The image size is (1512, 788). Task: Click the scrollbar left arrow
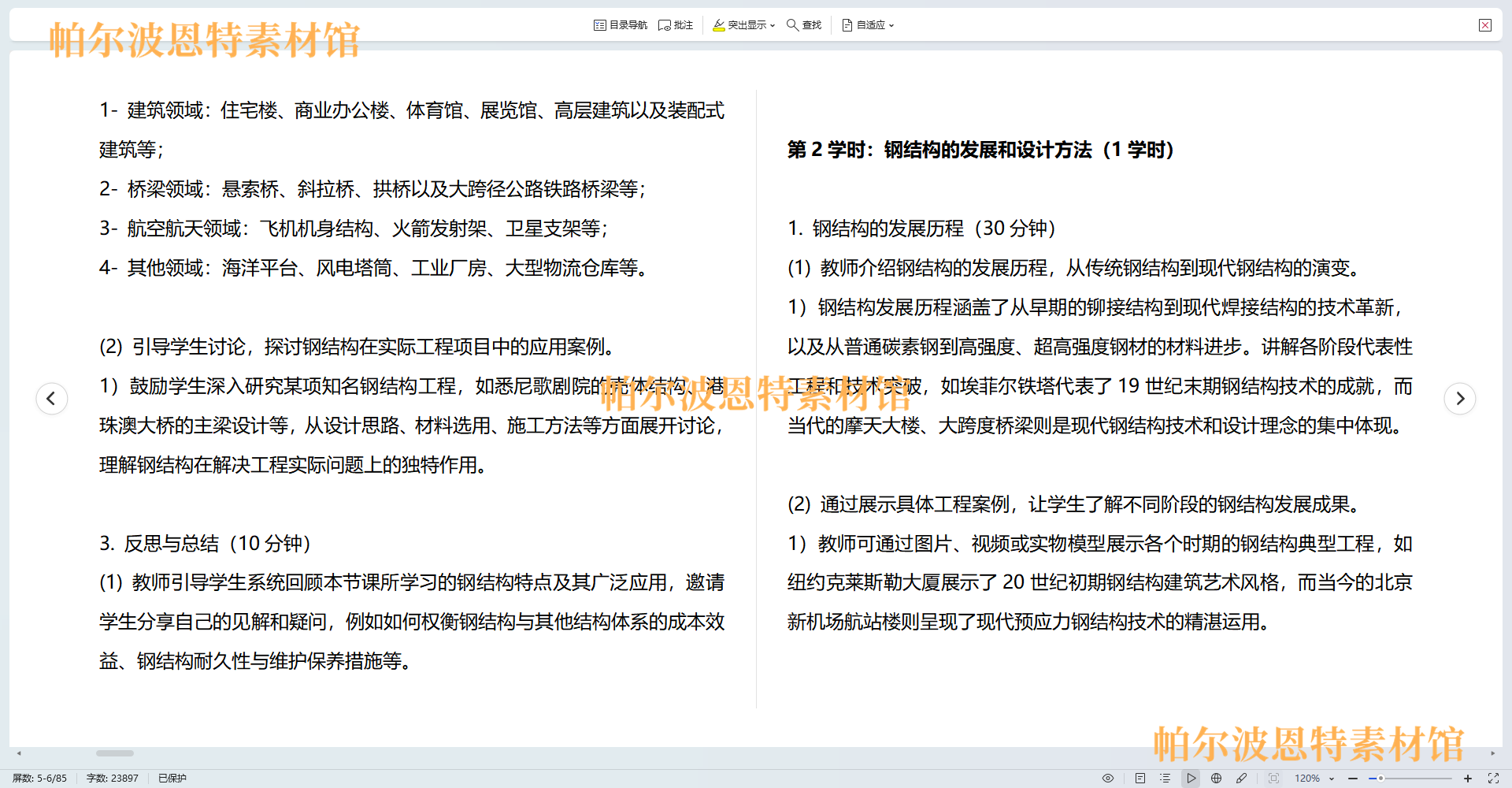pyautogui.click(x=19, y=753)
